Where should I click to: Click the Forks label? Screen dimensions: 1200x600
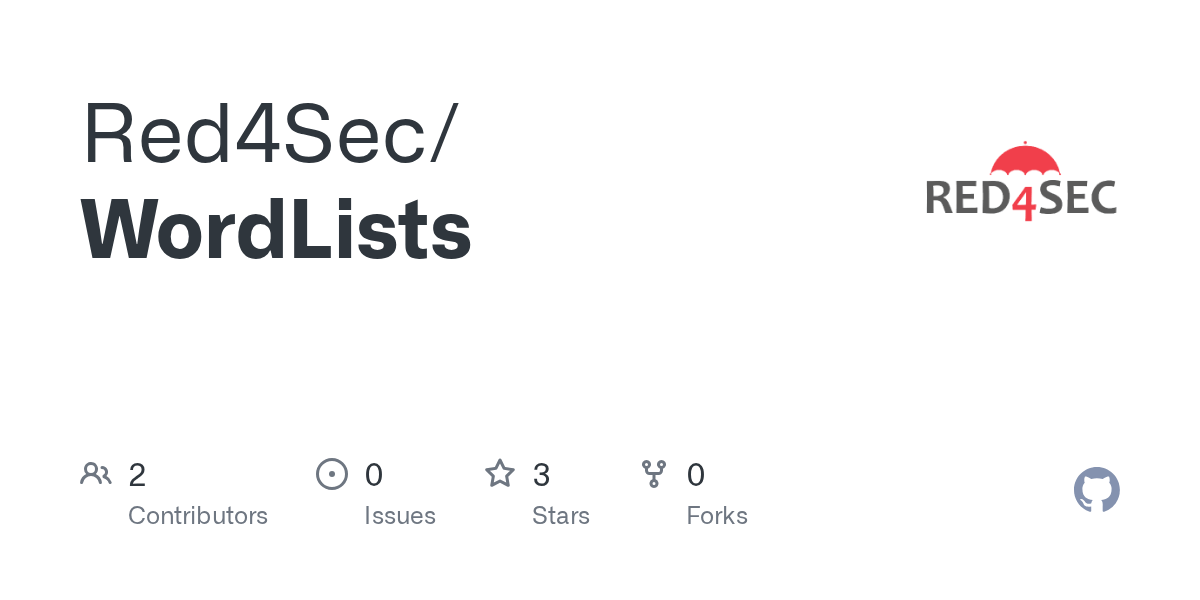[717, 516]
